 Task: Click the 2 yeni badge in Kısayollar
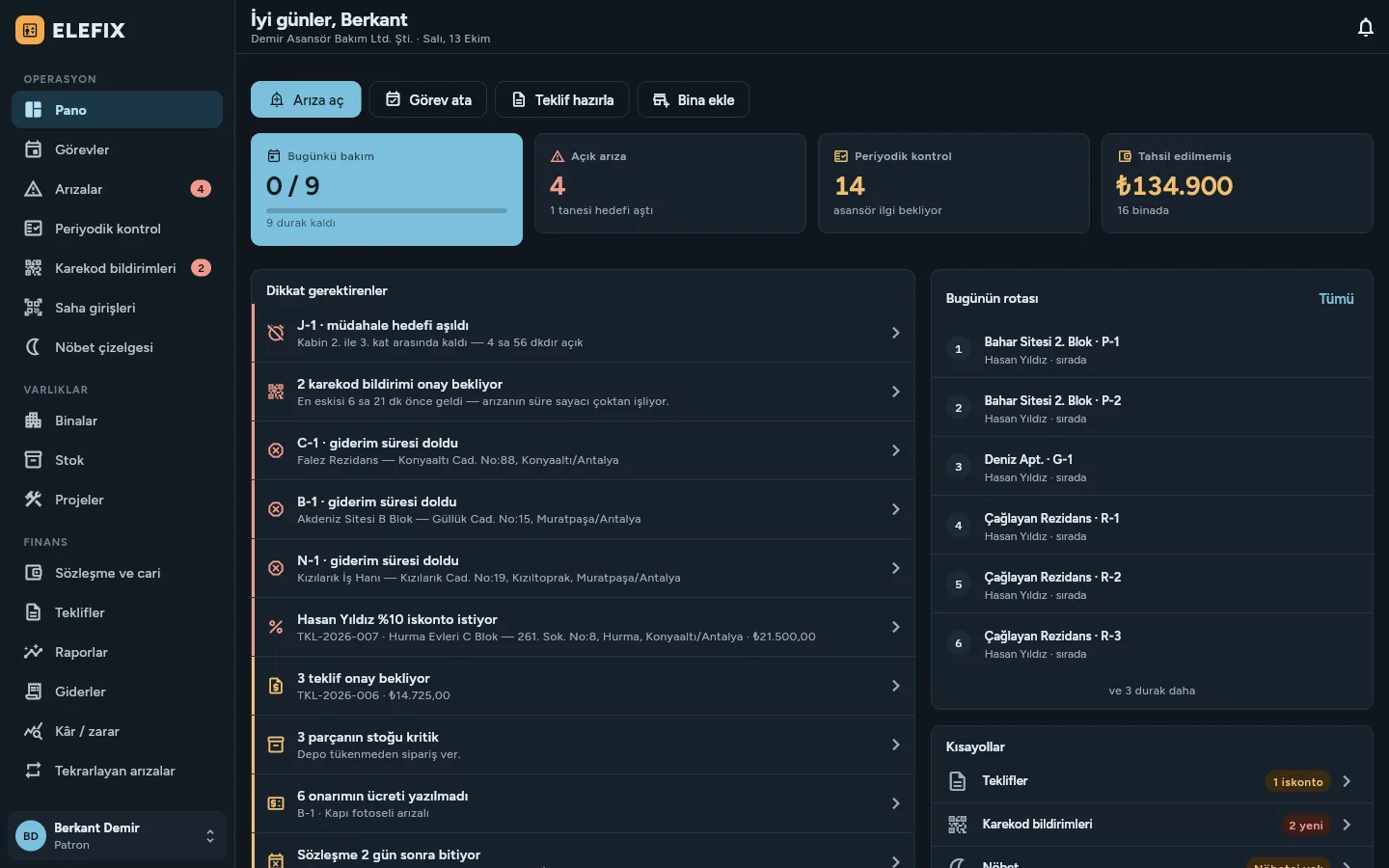[x=1306, y=825]
